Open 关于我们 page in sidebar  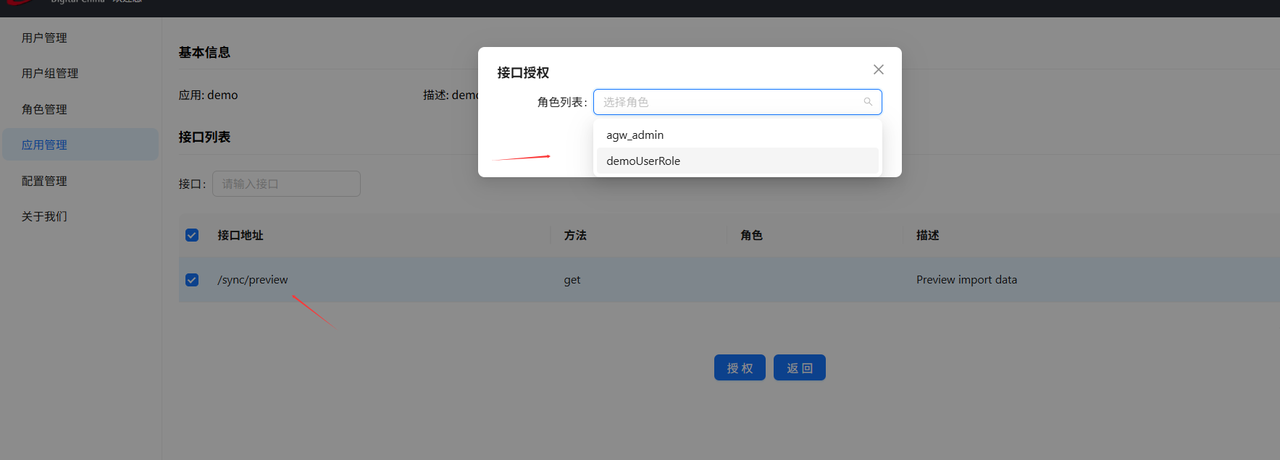[44, 217]
